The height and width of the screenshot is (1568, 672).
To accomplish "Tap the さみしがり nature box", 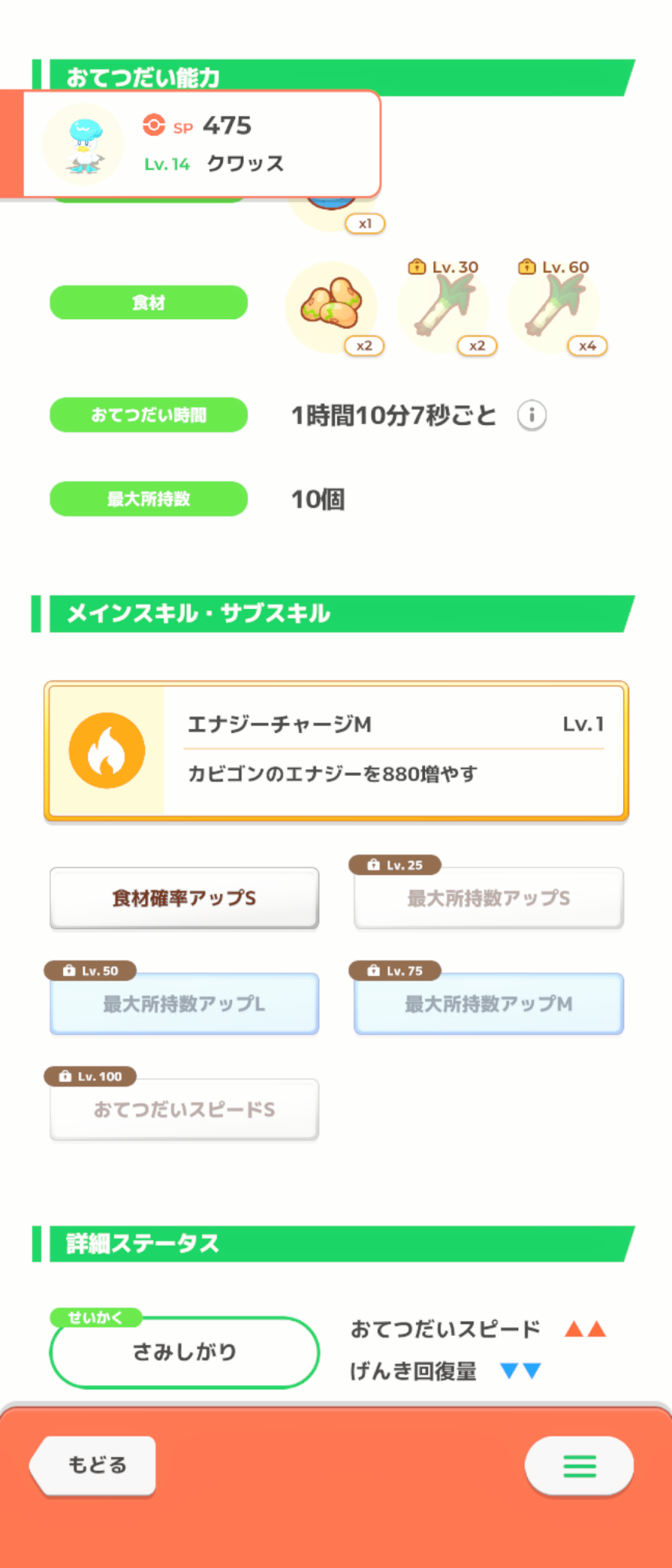I will pyautogui.click(x=184, y=1352).
